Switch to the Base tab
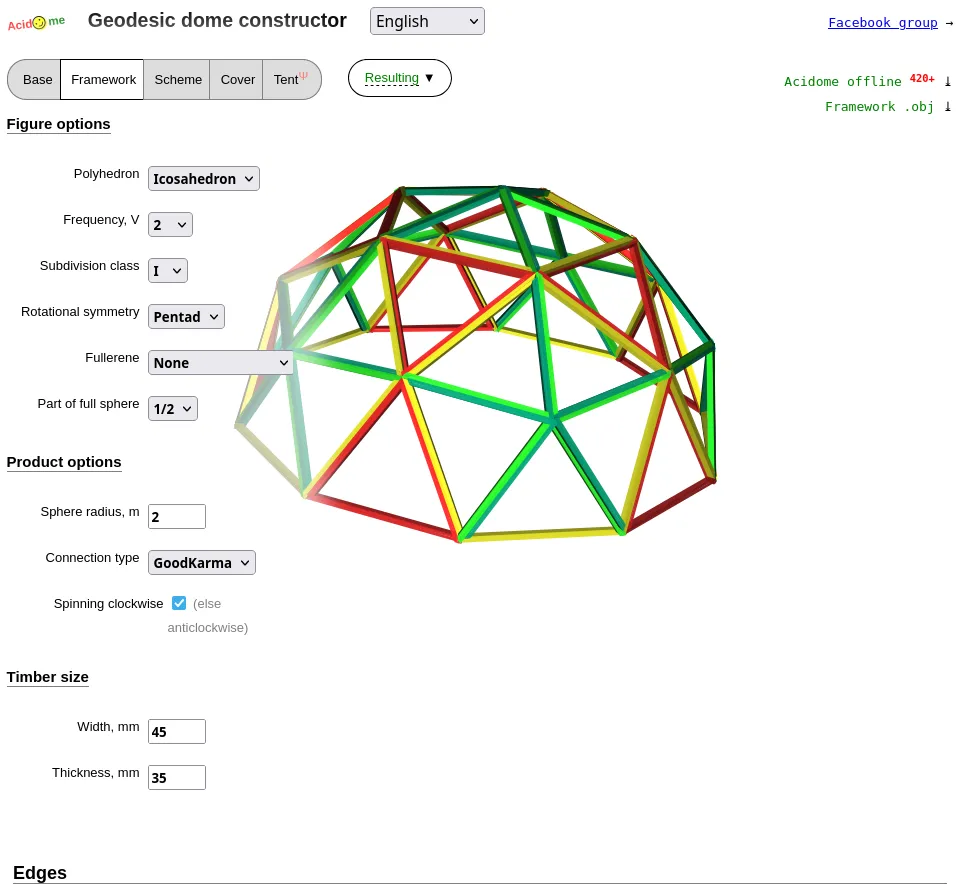The image size is (960, 891). pyautogui.click(x=37, y=80)
